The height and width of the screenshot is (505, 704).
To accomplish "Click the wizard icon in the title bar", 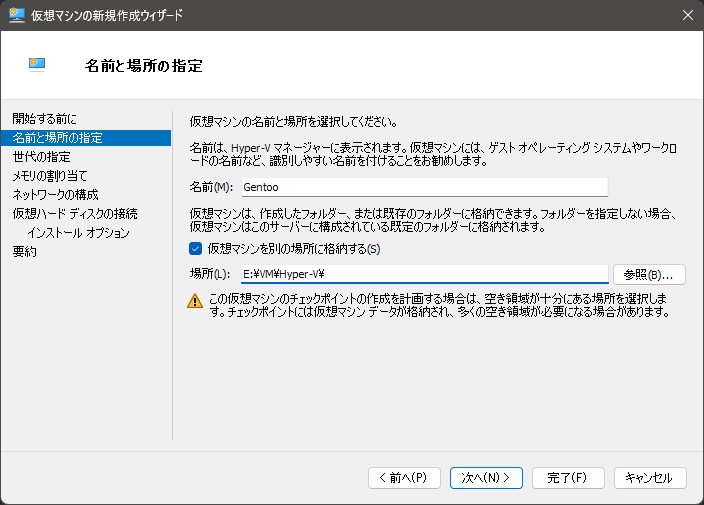I will click(x=17, y=15).
